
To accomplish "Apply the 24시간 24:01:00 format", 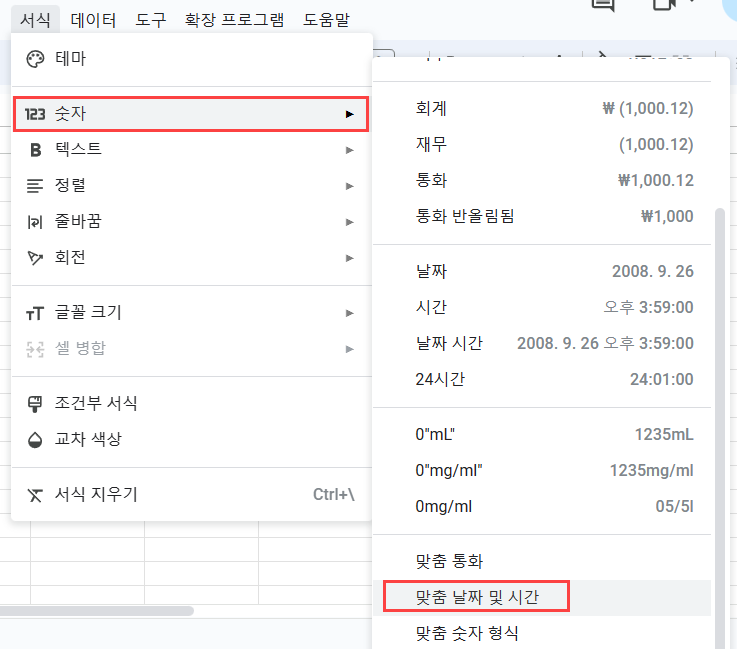I will click(542, 379).
